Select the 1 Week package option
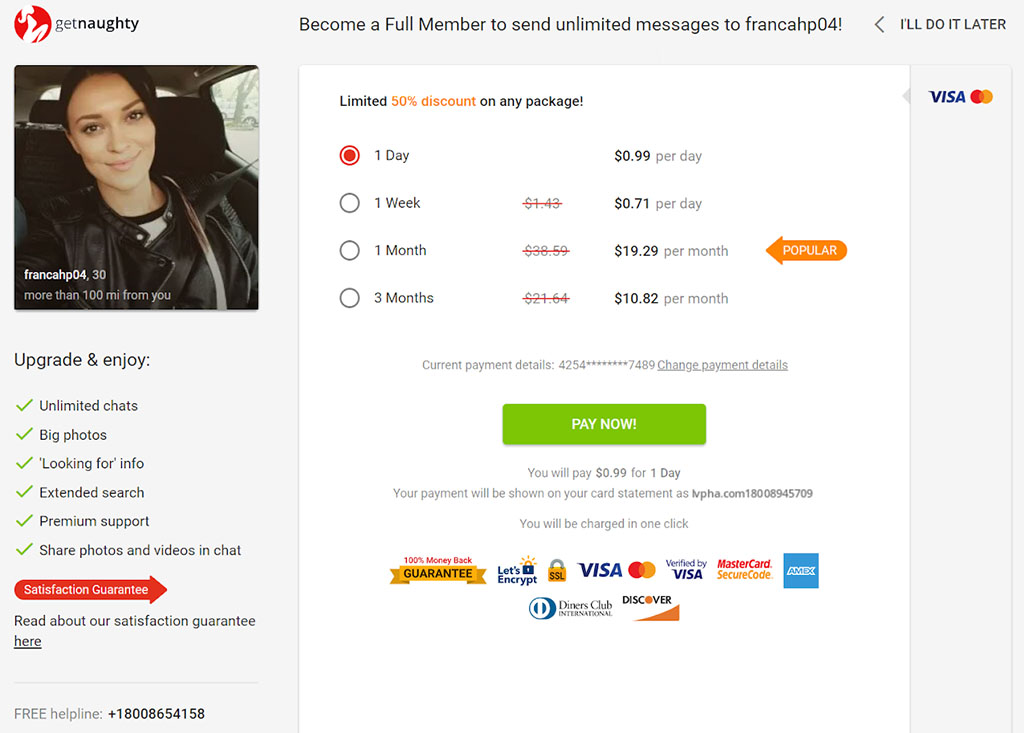Viewport: 1024px width, 733px height. (349, 203)
